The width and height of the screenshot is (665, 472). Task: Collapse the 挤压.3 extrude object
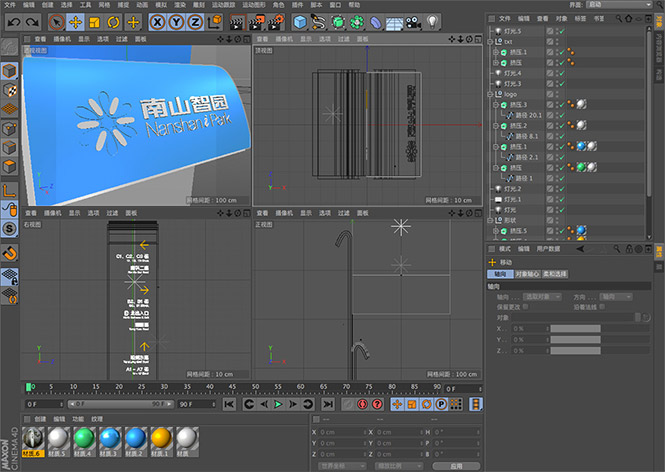pyautogui.click(x=495, y=105)
